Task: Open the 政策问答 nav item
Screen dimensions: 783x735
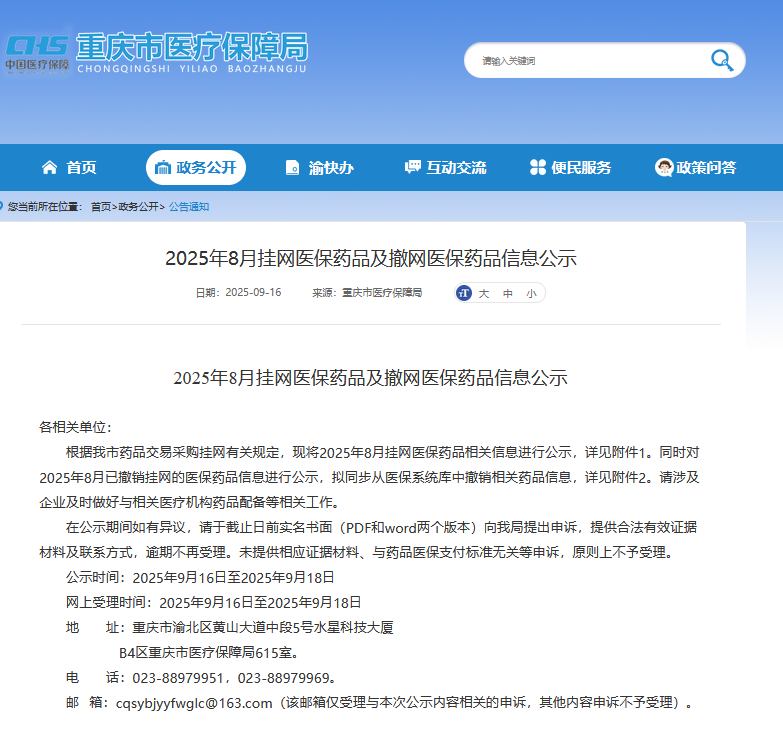Action: coord(696,167)
